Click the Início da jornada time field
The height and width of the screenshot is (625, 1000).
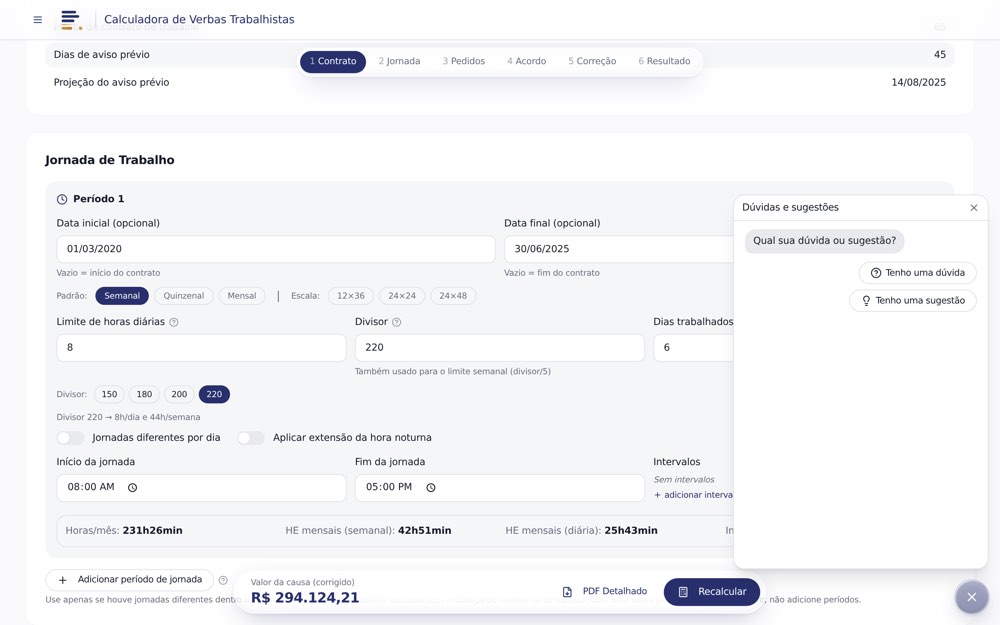[201, 488]
